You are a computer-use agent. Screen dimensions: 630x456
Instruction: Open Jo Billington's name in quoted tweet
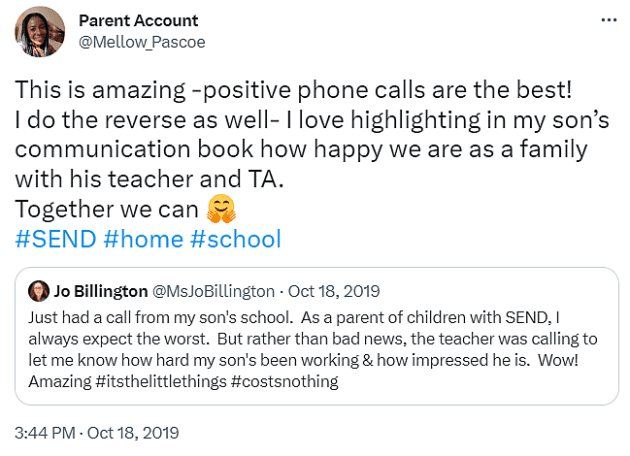[x=98, y=291]
